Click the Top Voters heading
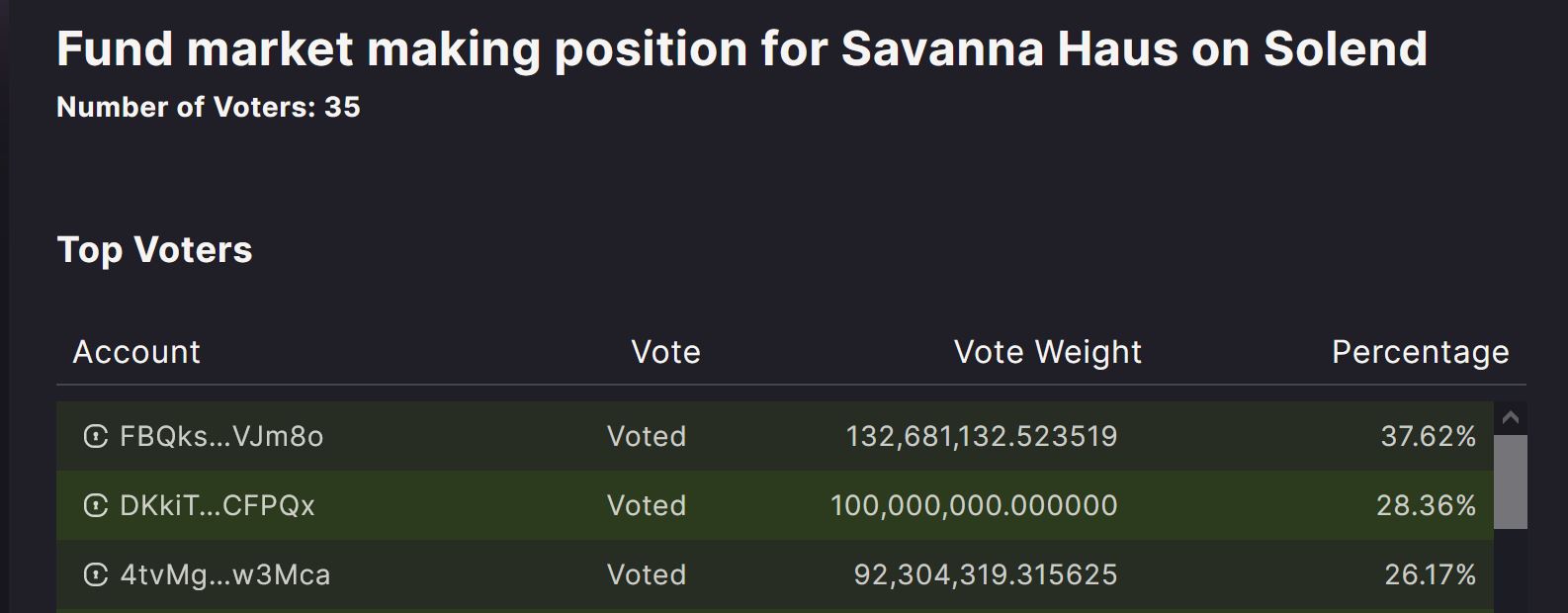Image resolution: width=1568 pixels, height=613 pixels. click(x=155, y=249)
